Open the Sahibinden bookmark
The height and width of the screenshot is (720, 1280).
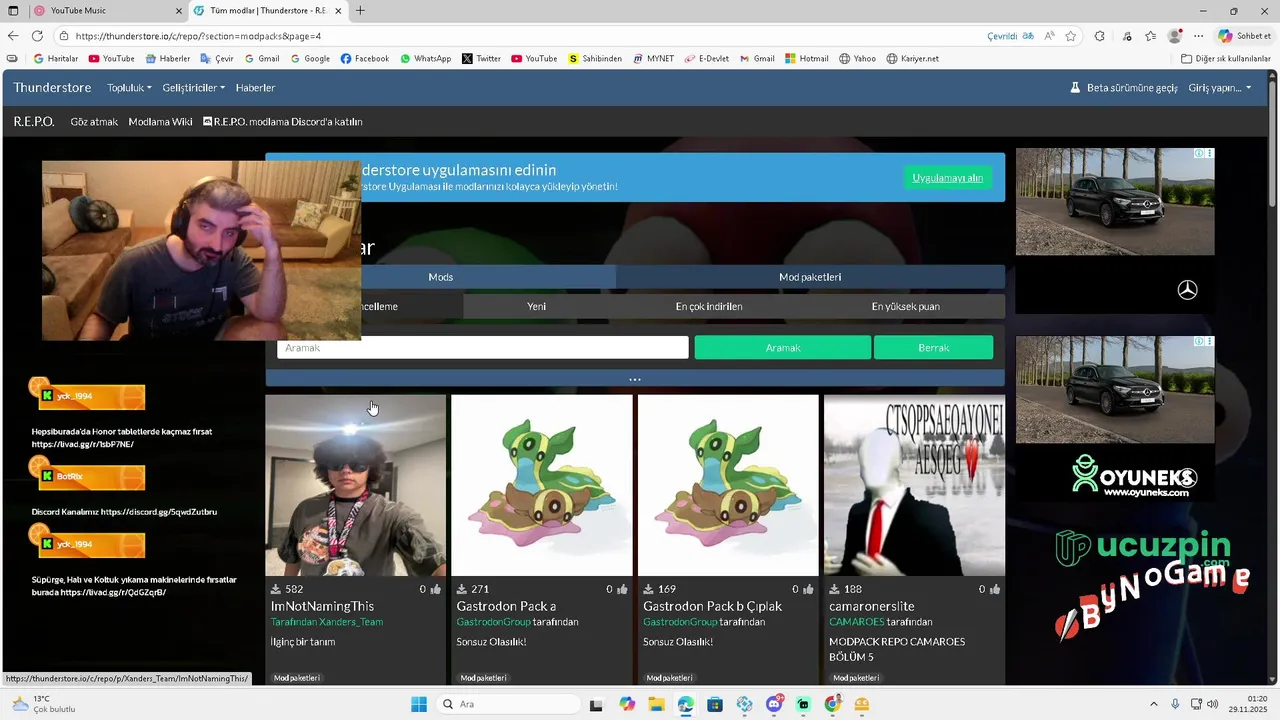(x=595, y=59)
